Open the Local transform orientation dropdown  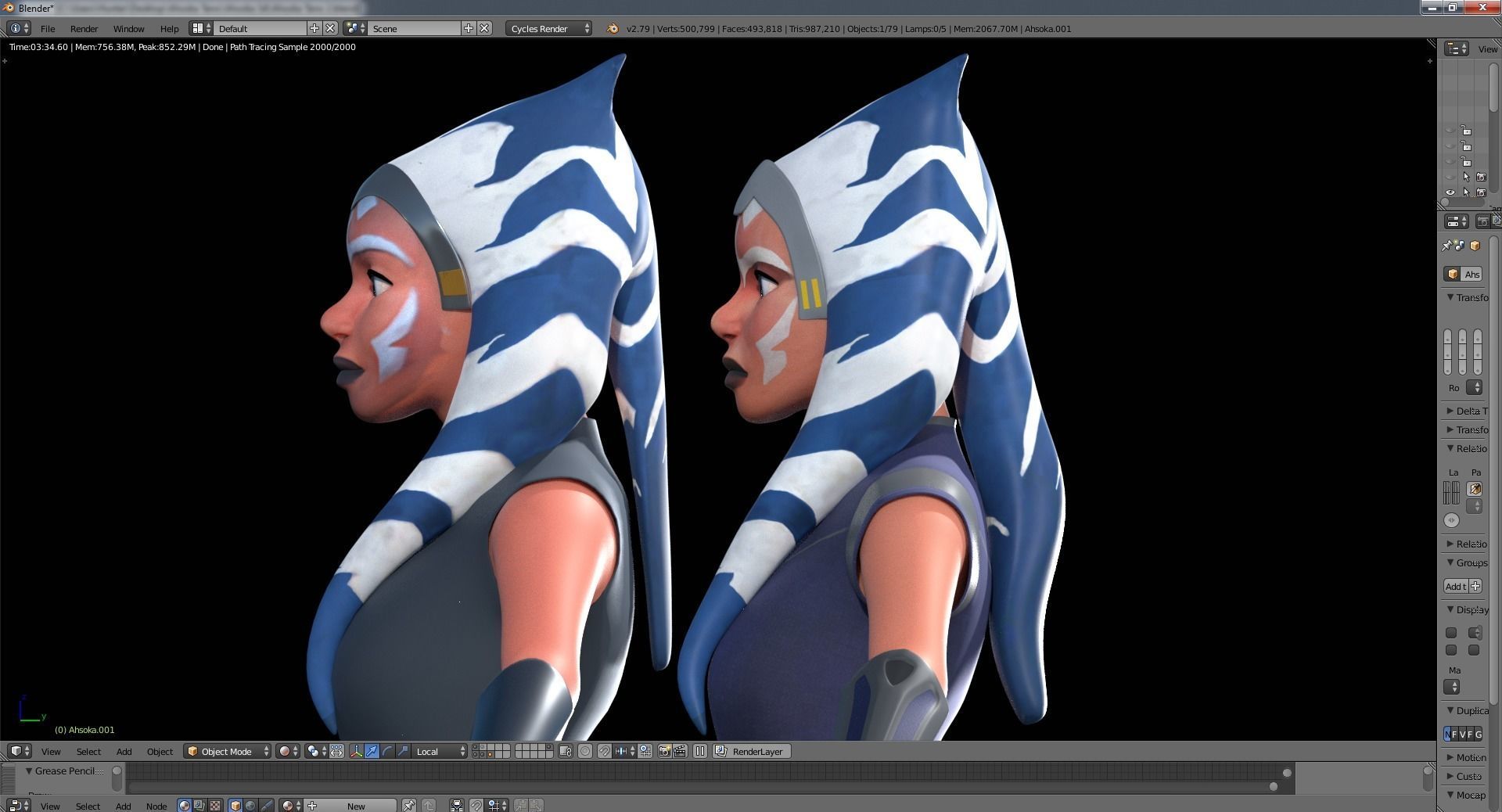[x=439, y=752]
